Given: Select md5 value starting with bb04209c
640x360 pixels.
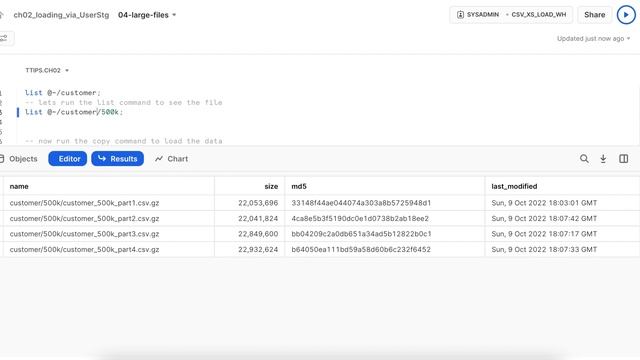Looking at the screenshot, I should [384, 234].
